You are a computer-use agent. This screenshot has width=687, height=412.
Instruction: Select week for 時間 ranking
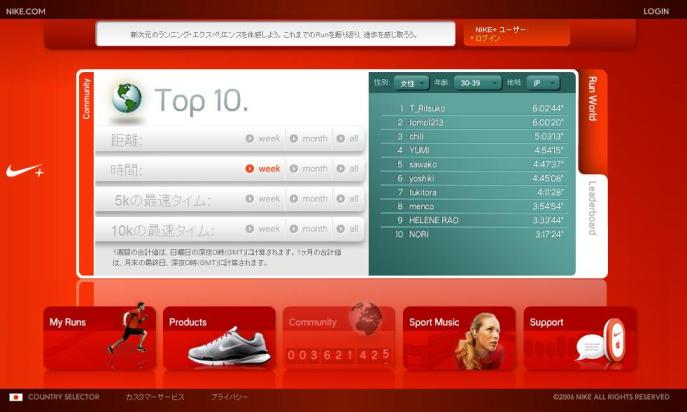point(263,169)
